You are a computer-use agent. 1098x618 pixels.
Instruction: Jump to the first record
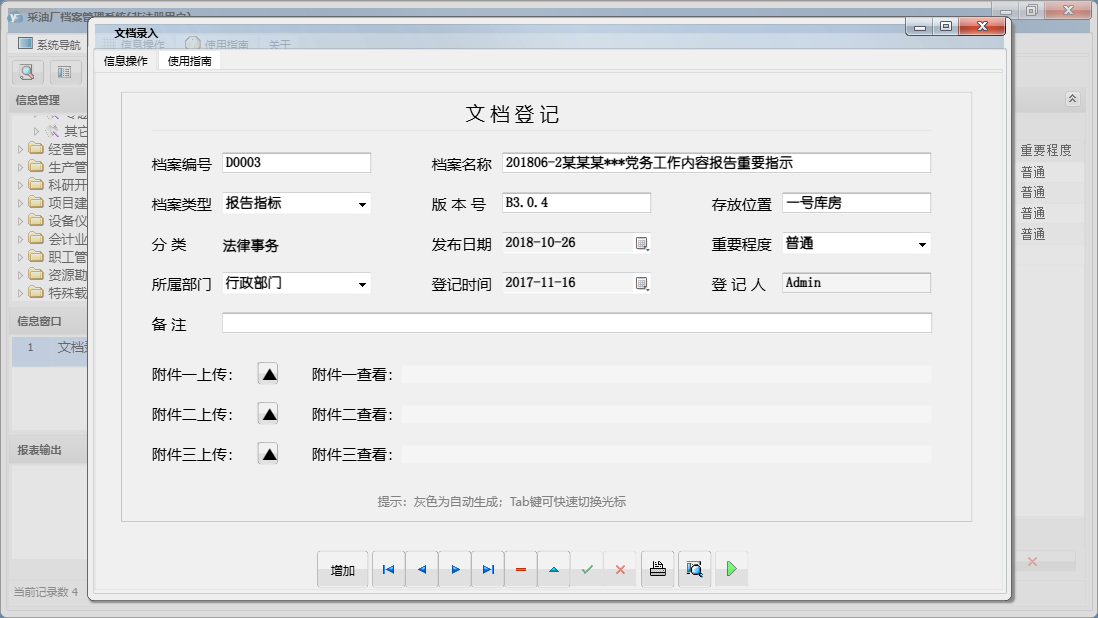click(388, 569)
